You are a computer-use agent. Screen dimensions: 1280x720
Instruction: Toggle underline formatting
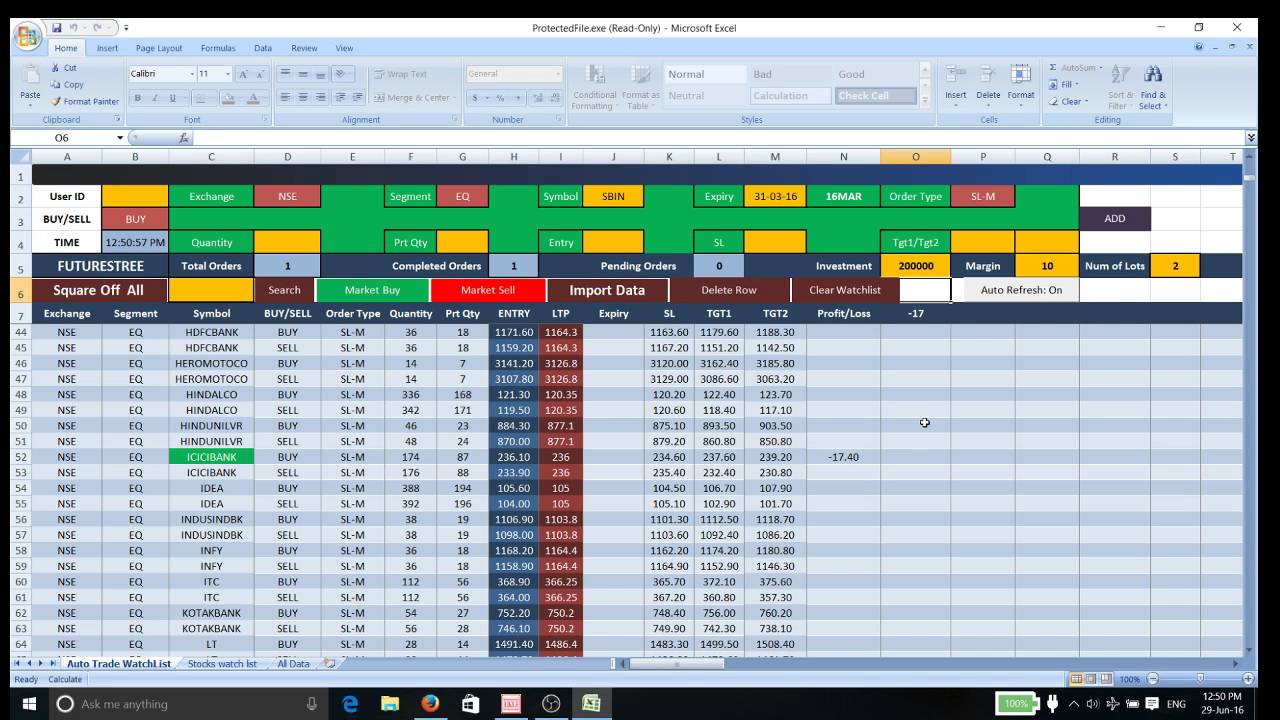(172, 98)
